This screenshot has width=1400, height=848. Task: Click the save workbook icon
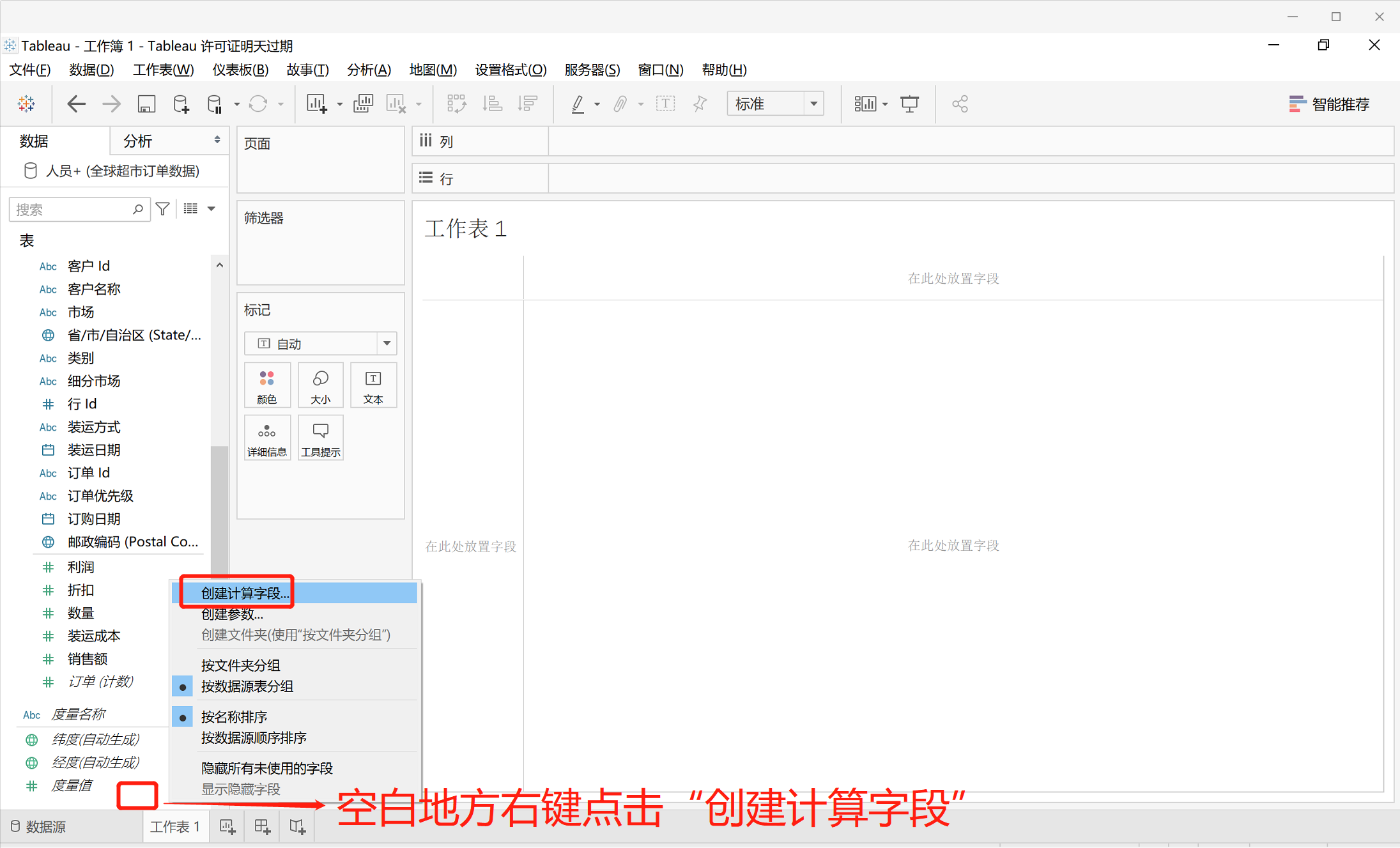click(146, 104)
